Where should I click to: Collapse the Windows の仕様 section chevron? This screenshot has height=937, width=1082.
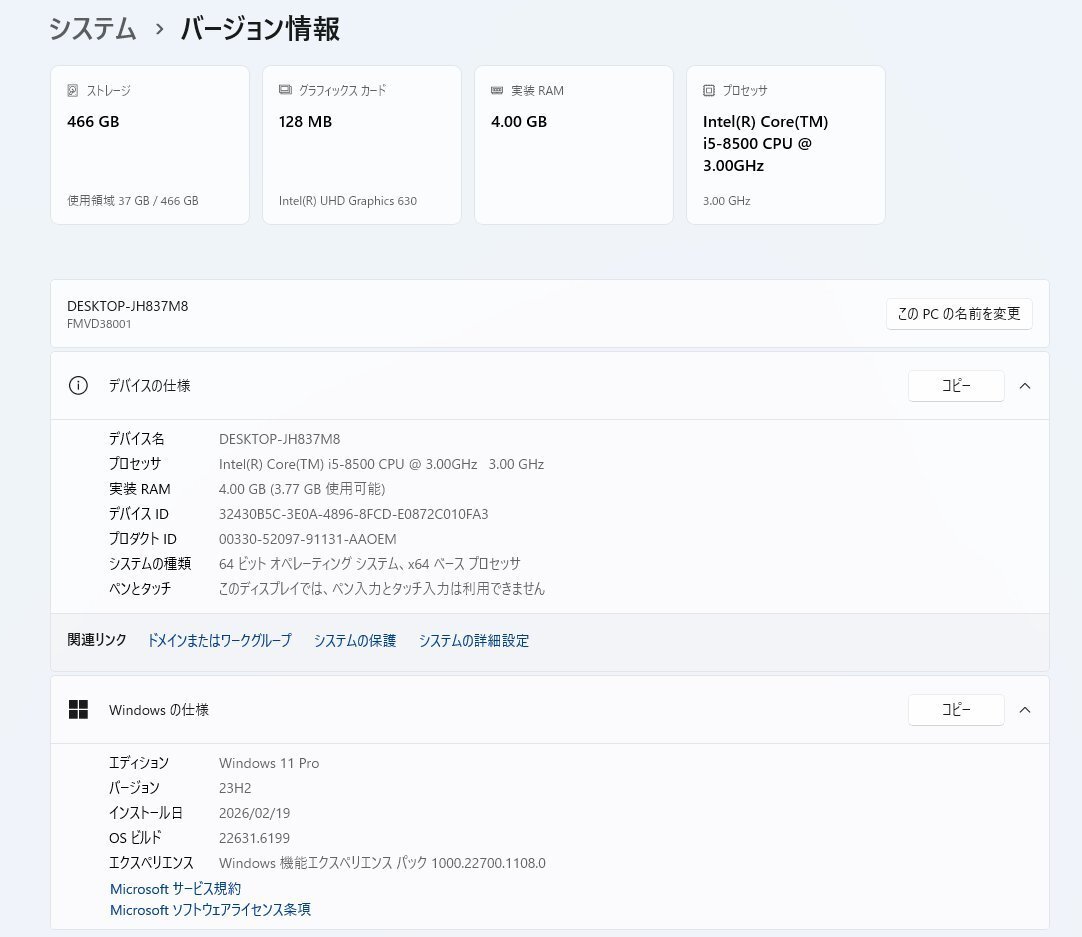click(1025, 710)
